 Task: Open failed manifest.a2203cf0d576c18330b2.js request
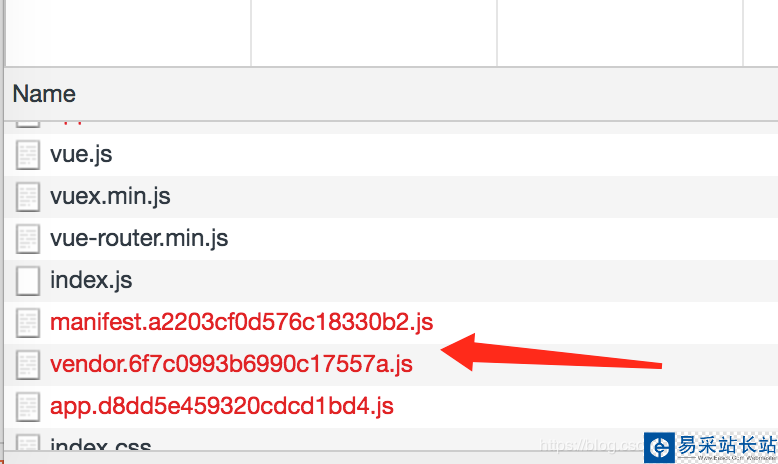tap(241, 322)
